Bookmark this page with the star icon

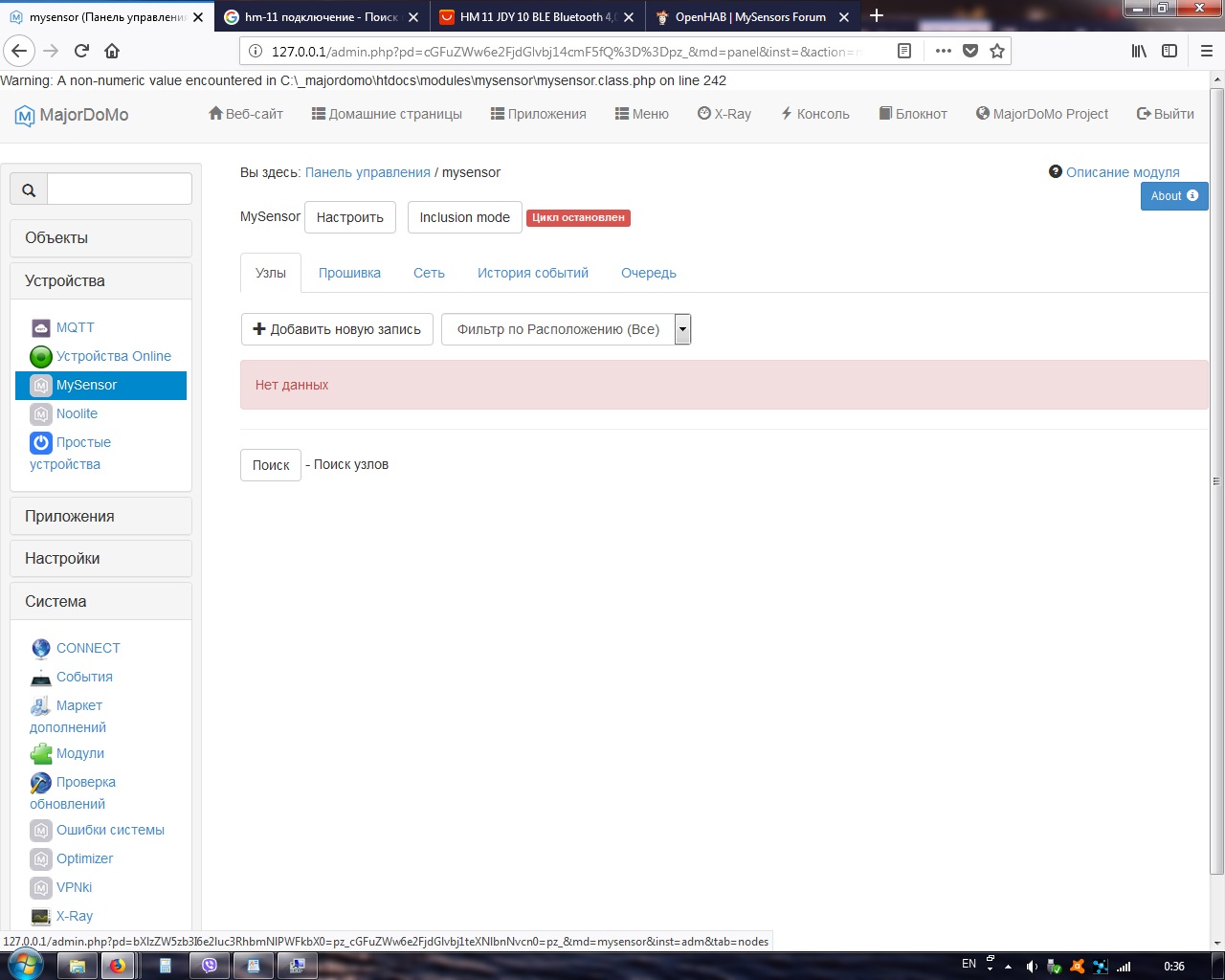[997, 51]
